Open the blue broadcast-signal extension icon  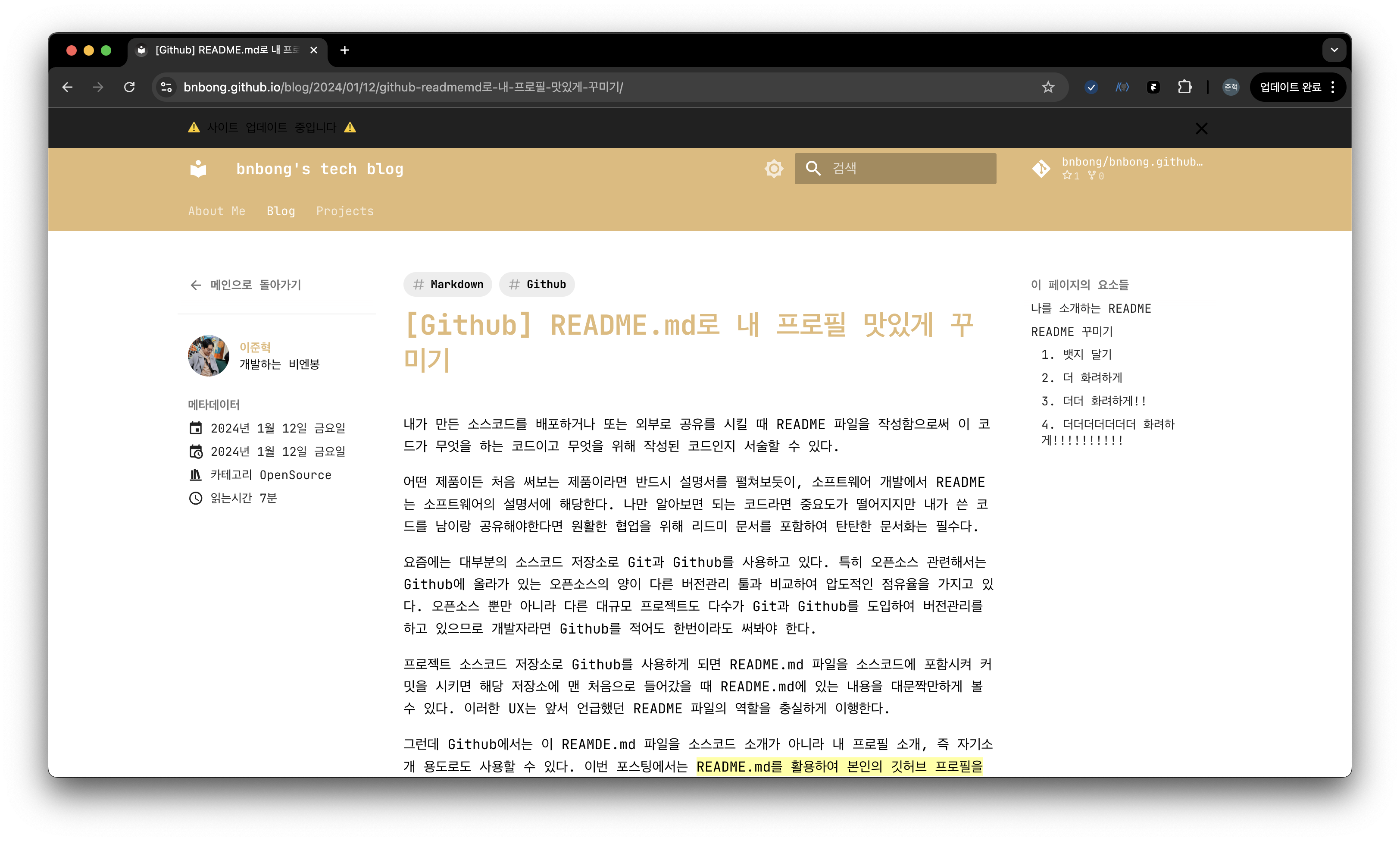point(1122,87)
